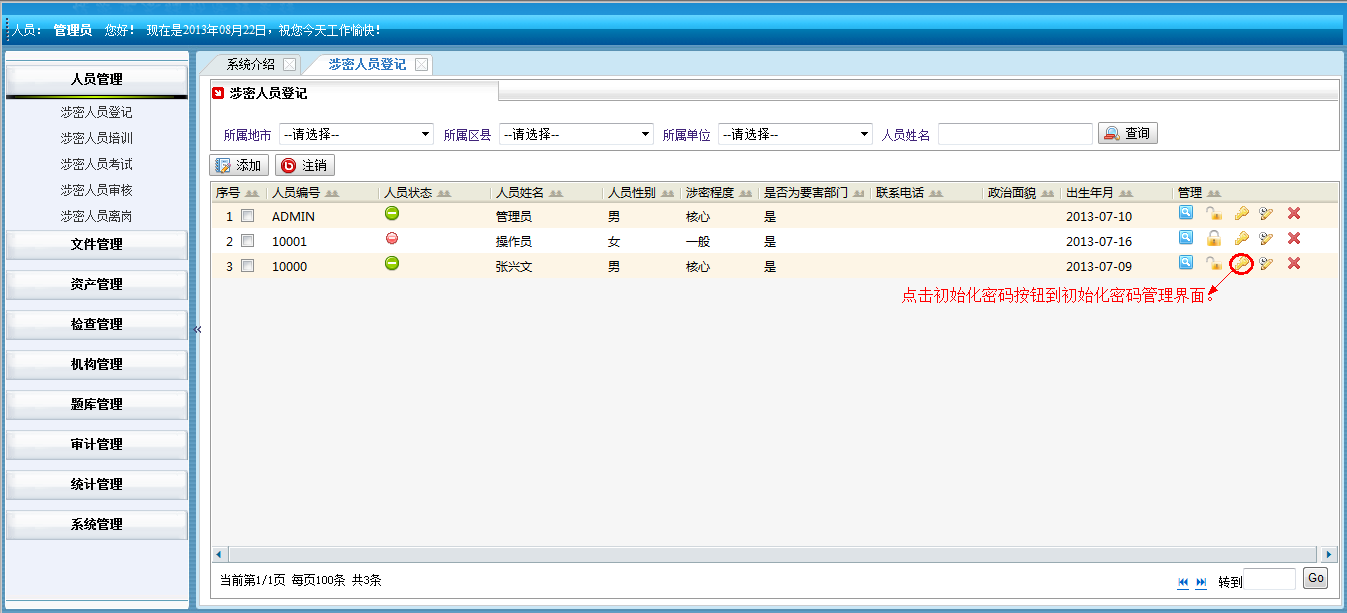Expand 检查管理 menu section
The width and height of the screenshot is (1347, 613).
[97, 325]
